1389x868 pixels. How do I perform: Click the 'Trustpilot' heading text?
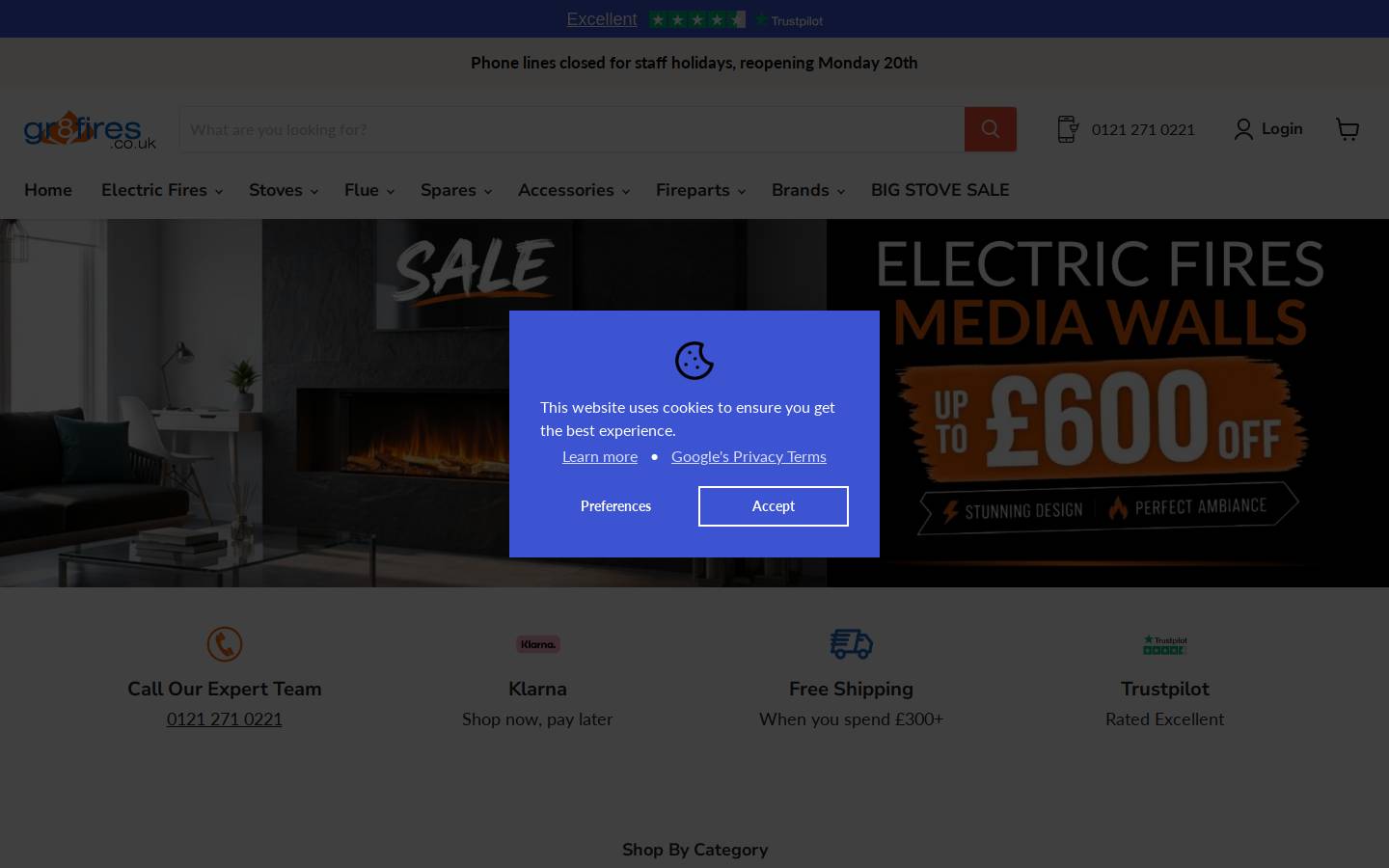pyautogui.click(x=1165, y=689)
